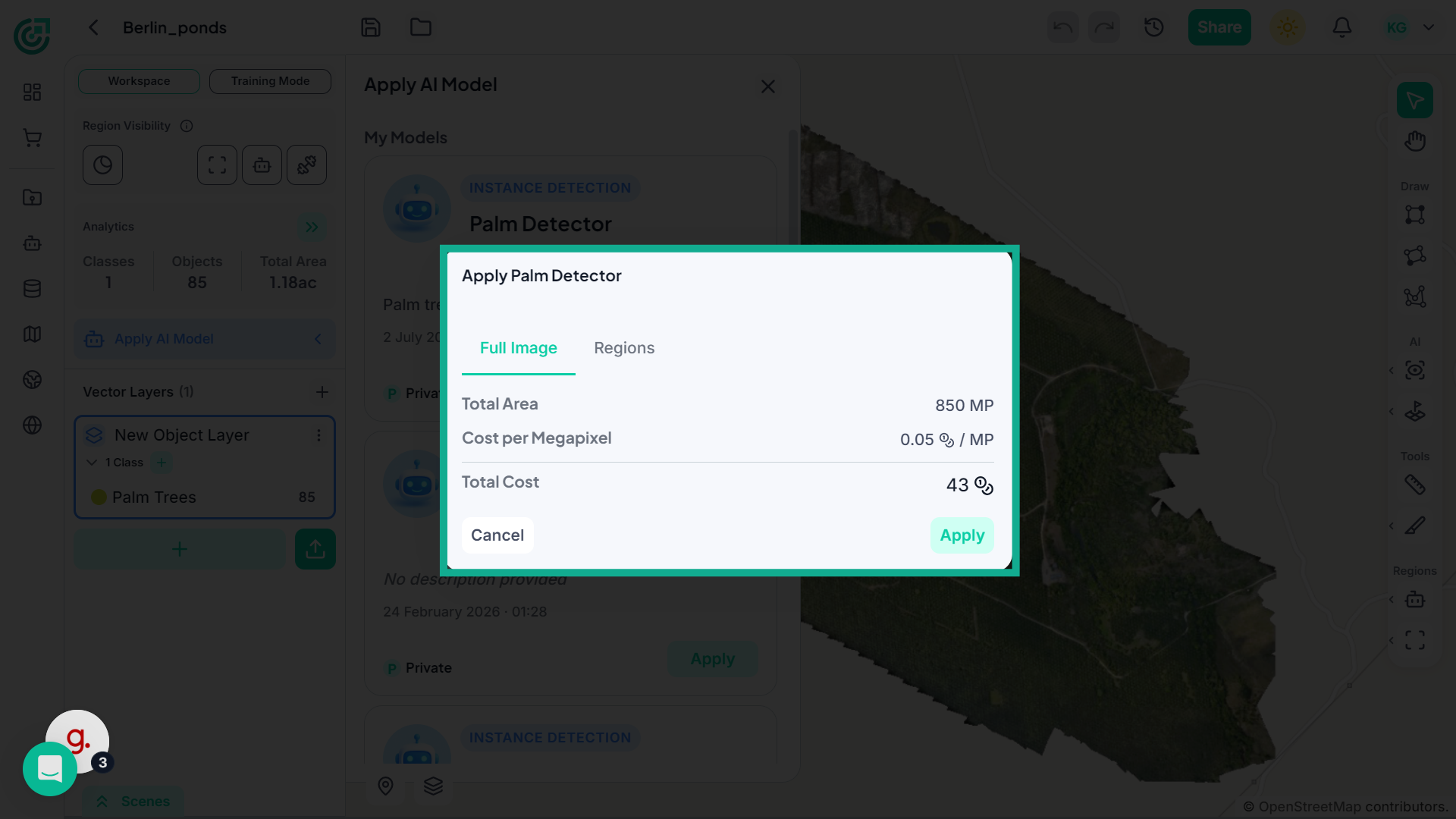Select the rectangle draw tool
This screenshot has height=819, width=1456.
coord(1415,215)
